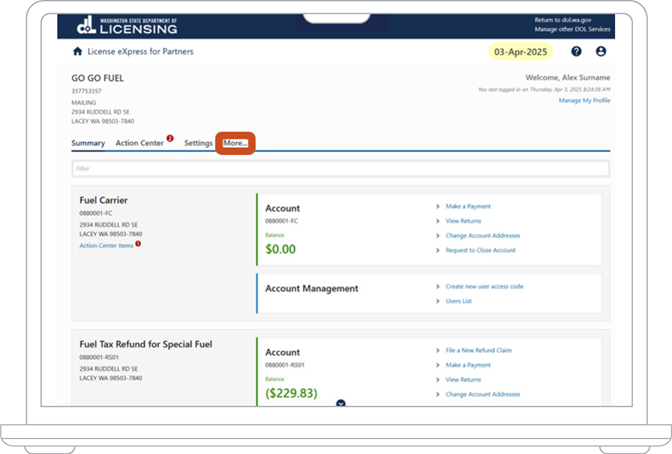Click the chevron beside Fuel Carrier Make a Payment
Screen dimensions: 672x454
coord(438,207)
